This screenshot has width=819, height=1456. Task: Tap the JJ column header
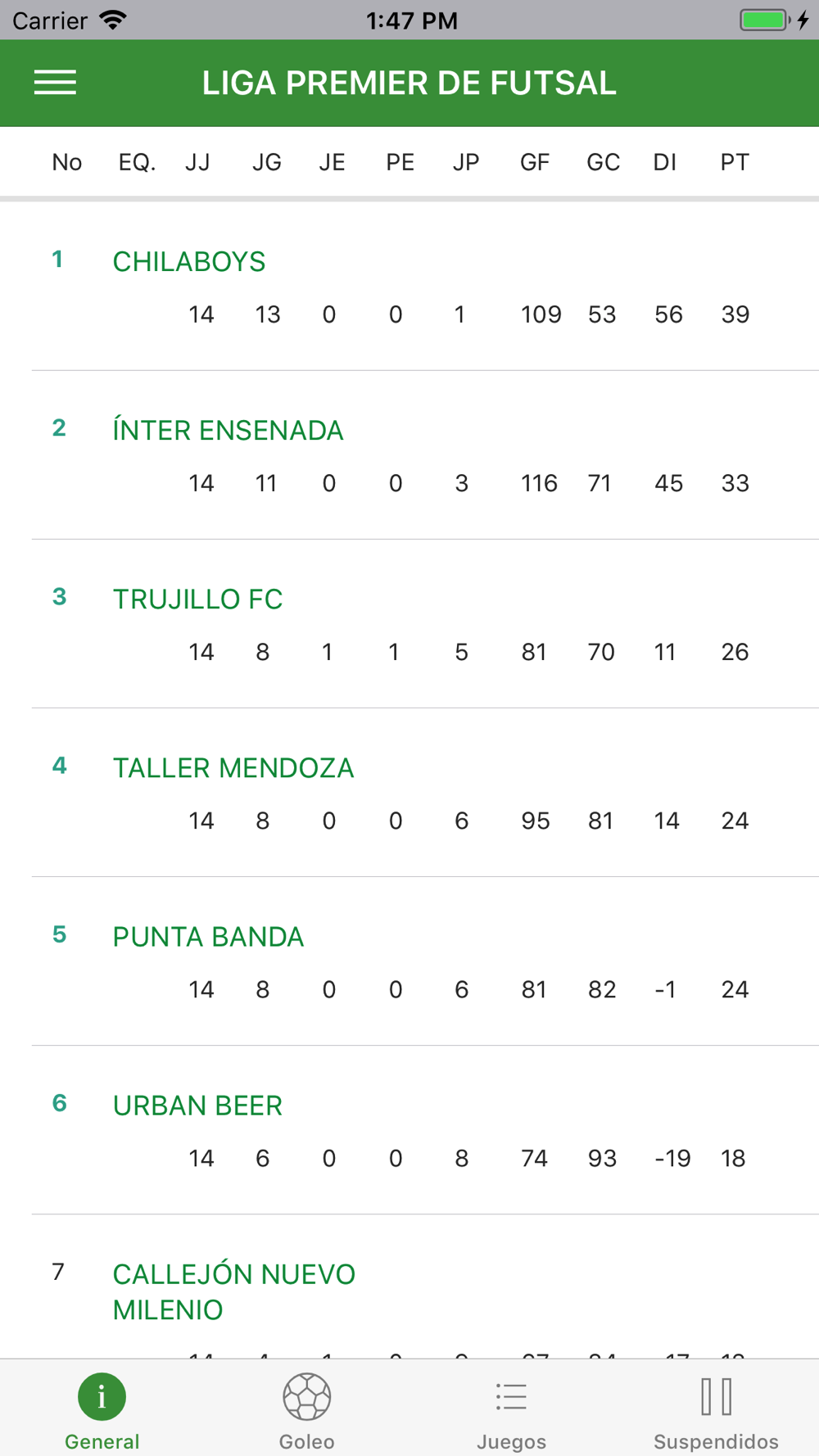[197, 162]
